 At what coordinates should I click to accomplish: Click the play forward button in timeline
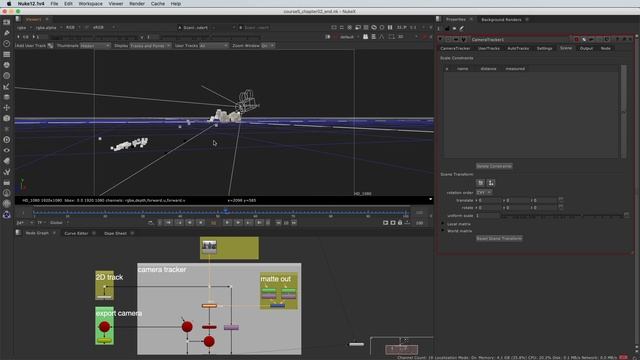coord(227,222)
